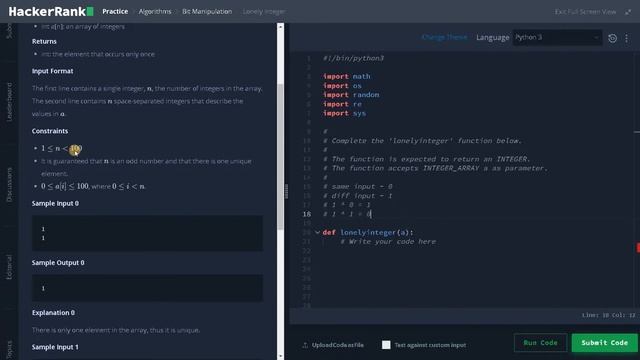The width and height of the screenshot is (640, 360).
Task: Open the editor three-dot options menu
Action: click(627, 38)
